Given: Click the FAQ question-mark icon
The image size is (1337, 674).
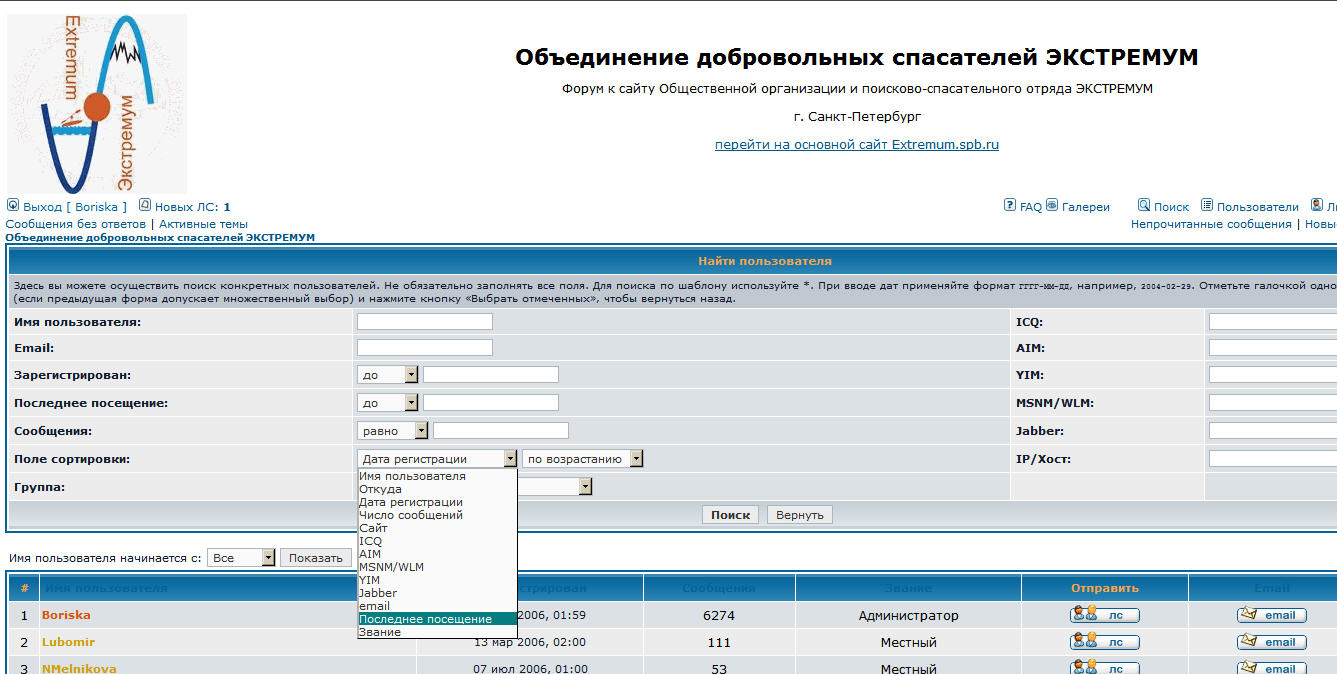Looking at the screenshot, I should 1010,205.
